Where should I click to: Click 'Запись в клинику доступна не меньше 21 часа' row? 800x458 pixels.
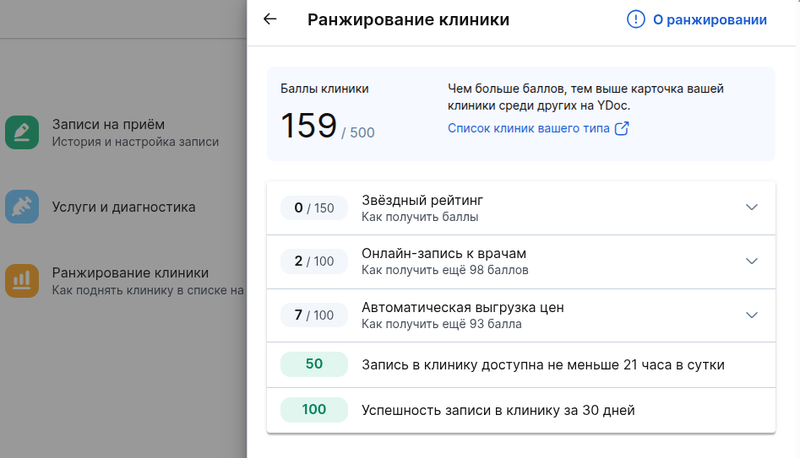[x=521, y=365]
